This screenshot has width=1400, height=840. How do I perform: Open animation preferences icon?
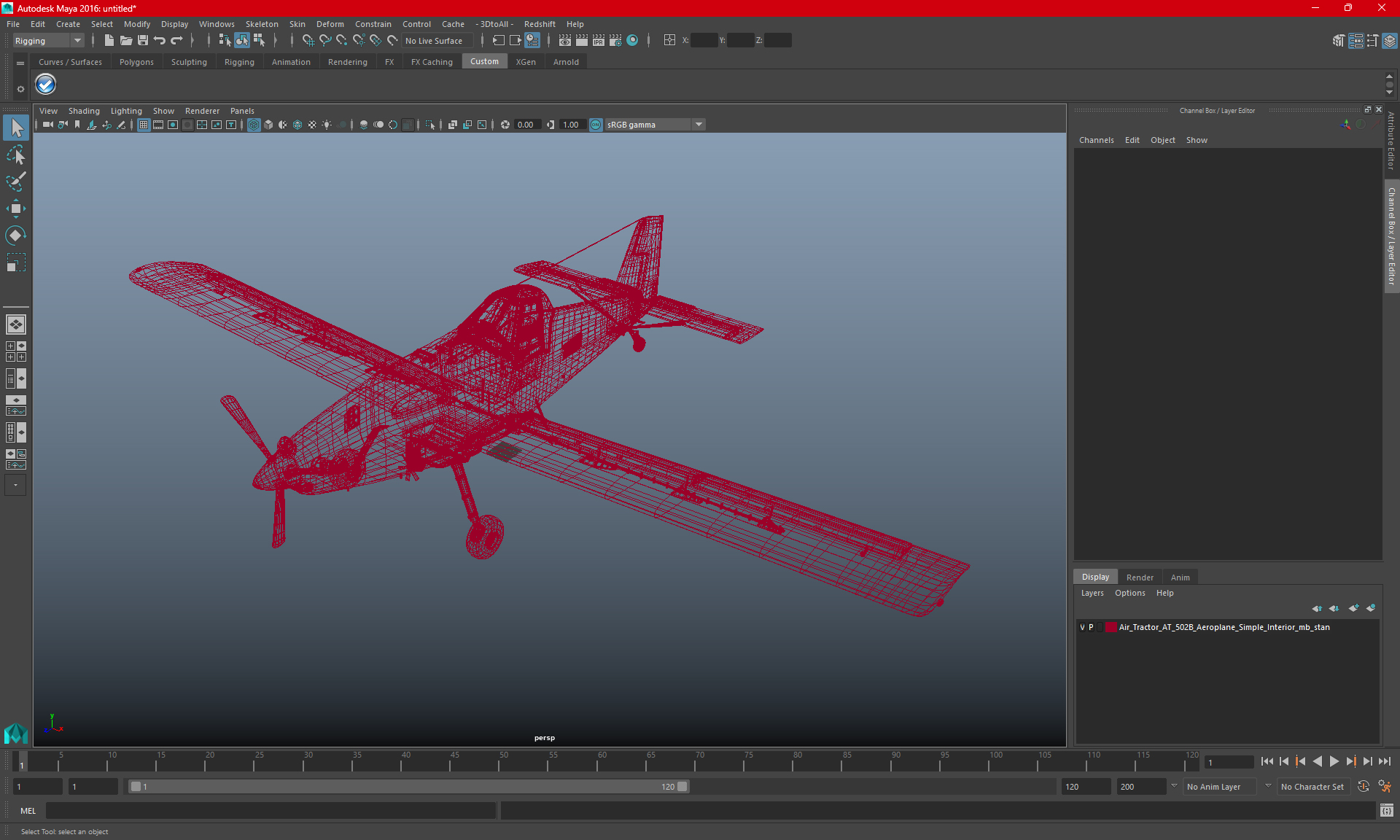pyautogui.click(x=1385, y=787)
